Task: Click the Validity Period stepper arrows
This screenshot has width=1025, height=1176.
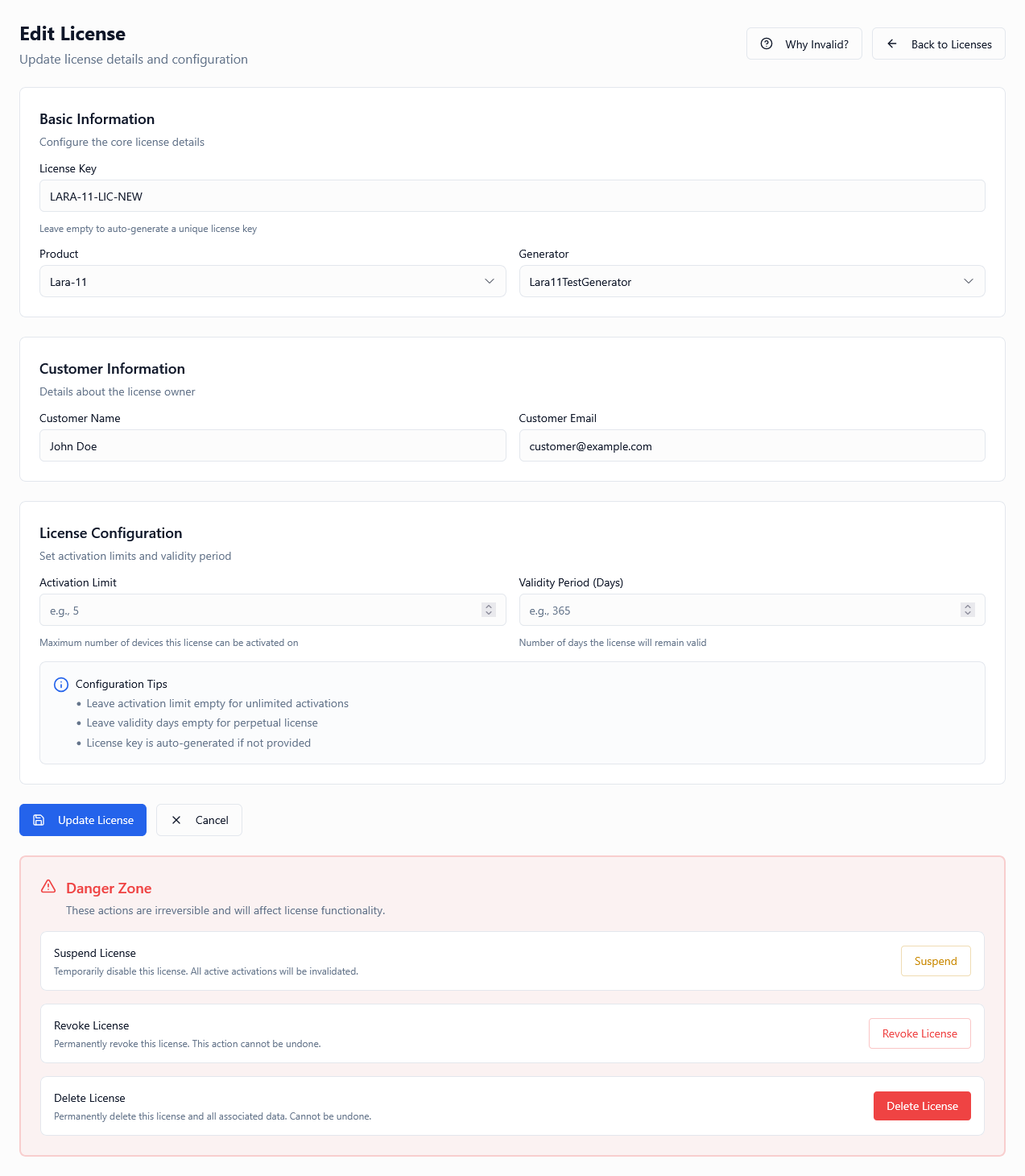Action: [967, 610]
